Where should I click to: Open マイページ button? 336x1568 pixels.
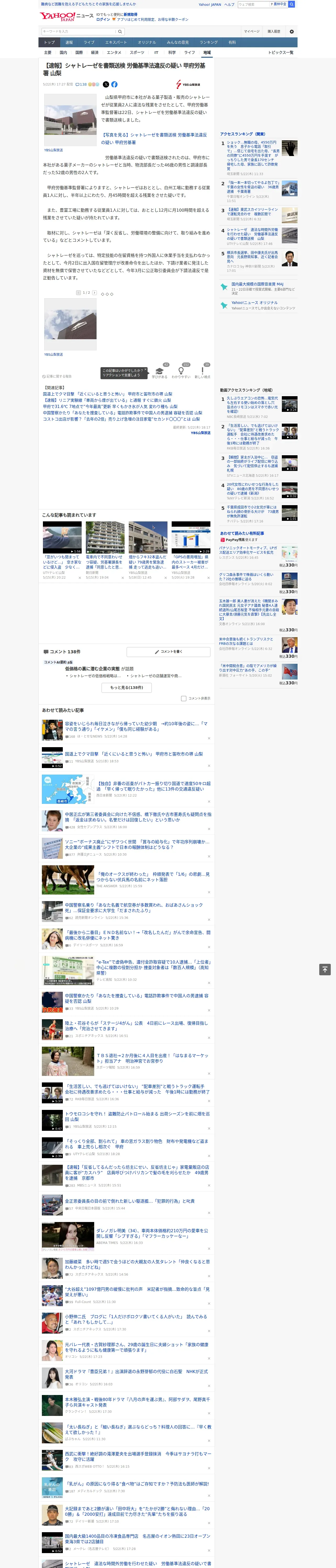pos(252,31)
